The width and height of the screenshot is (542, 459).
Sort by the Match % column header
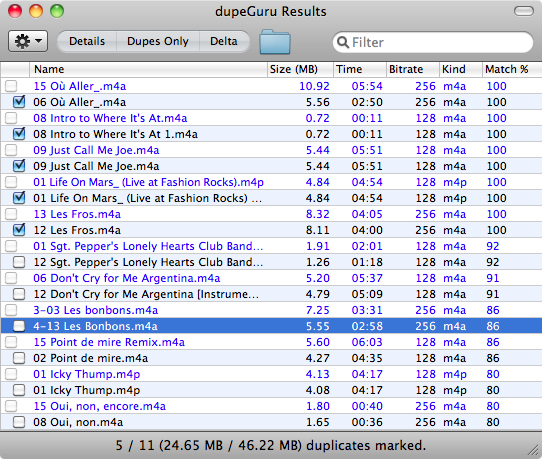(512, 69)
